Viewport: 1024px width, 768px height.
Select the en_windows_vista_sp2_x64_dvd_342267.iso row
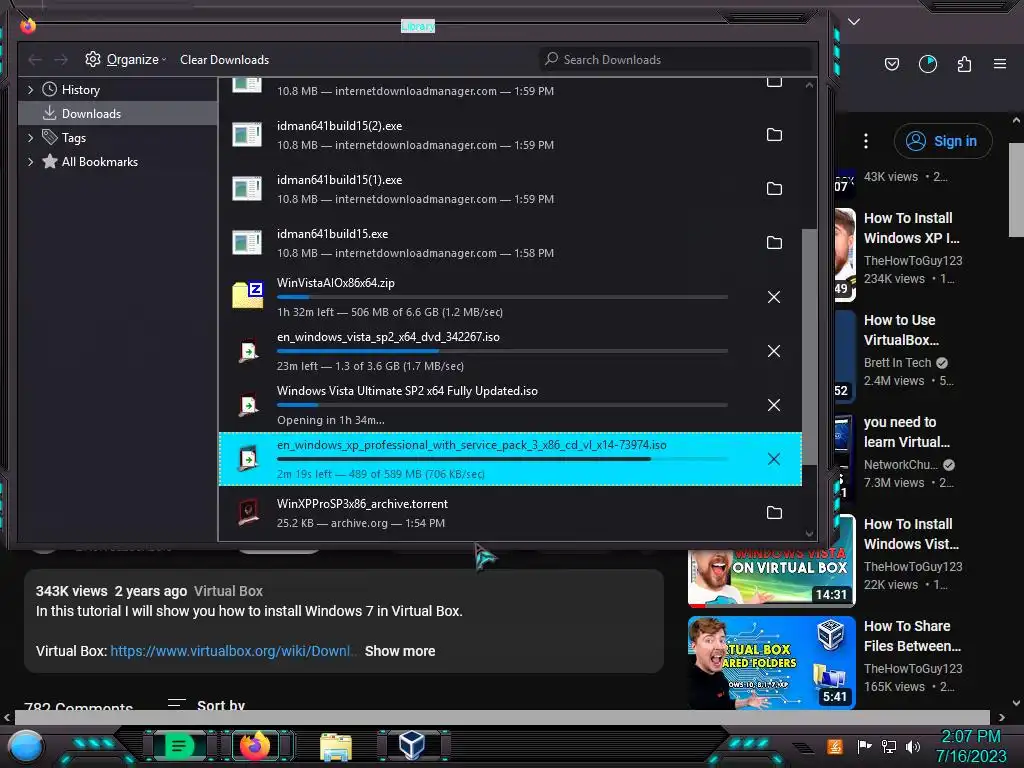(510, 351)
